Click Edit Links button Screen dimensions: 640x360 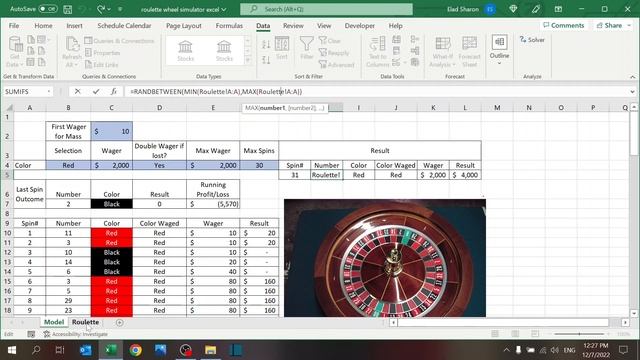coord(102,64)
